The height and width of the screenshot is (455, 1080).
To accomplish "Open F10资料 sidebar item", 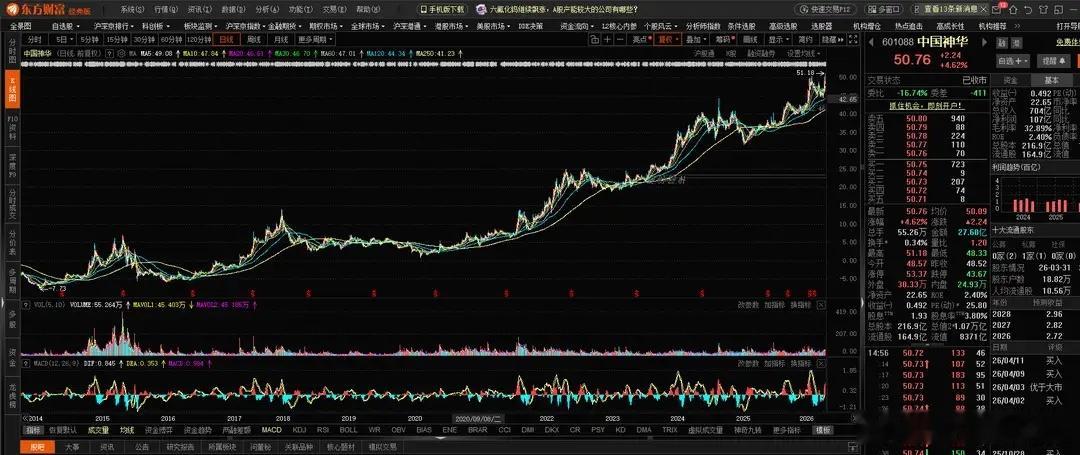I will [12, 127].
